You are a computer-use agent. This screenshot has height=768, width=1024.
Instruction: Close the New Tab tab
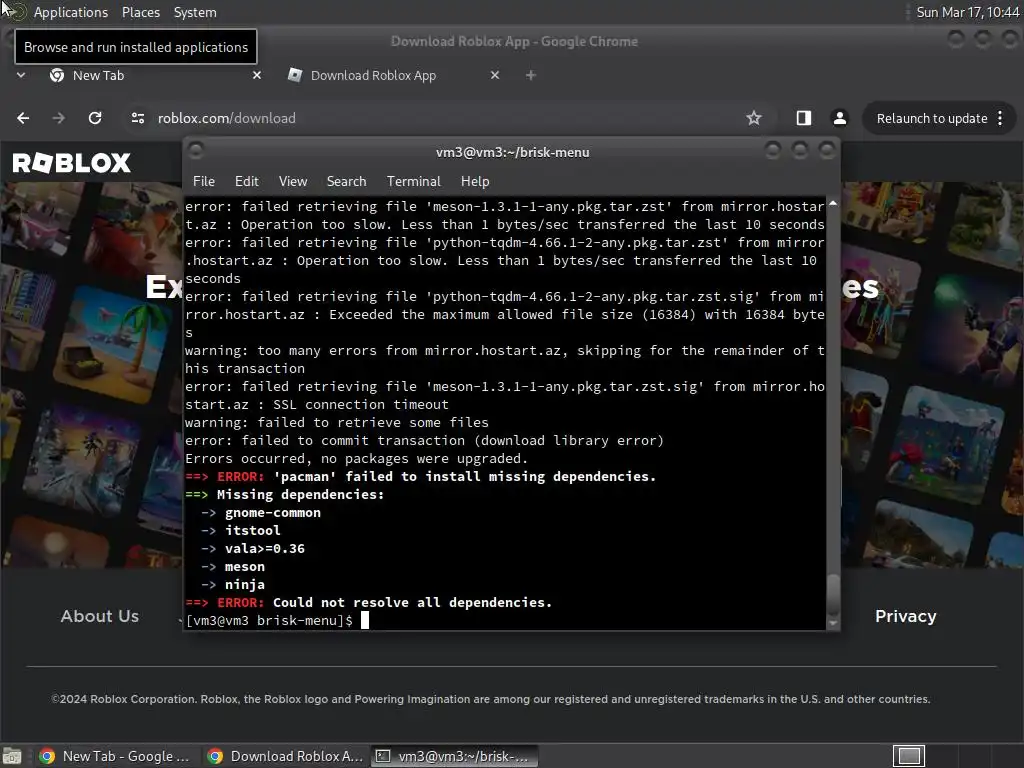pyautogui.click(x=257, y=75)
